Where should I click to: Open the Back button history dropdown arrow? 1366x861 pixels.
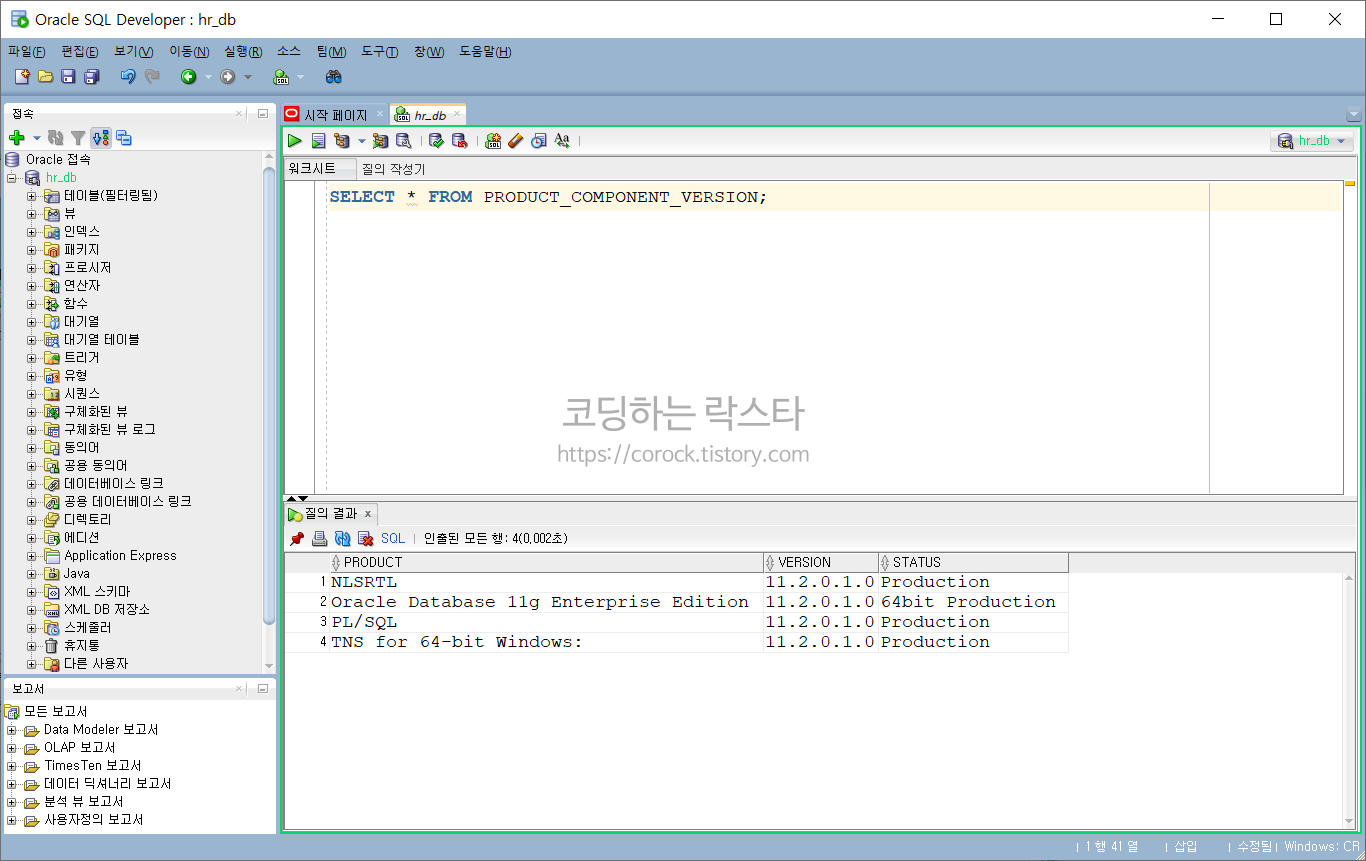tap(208, 77)
